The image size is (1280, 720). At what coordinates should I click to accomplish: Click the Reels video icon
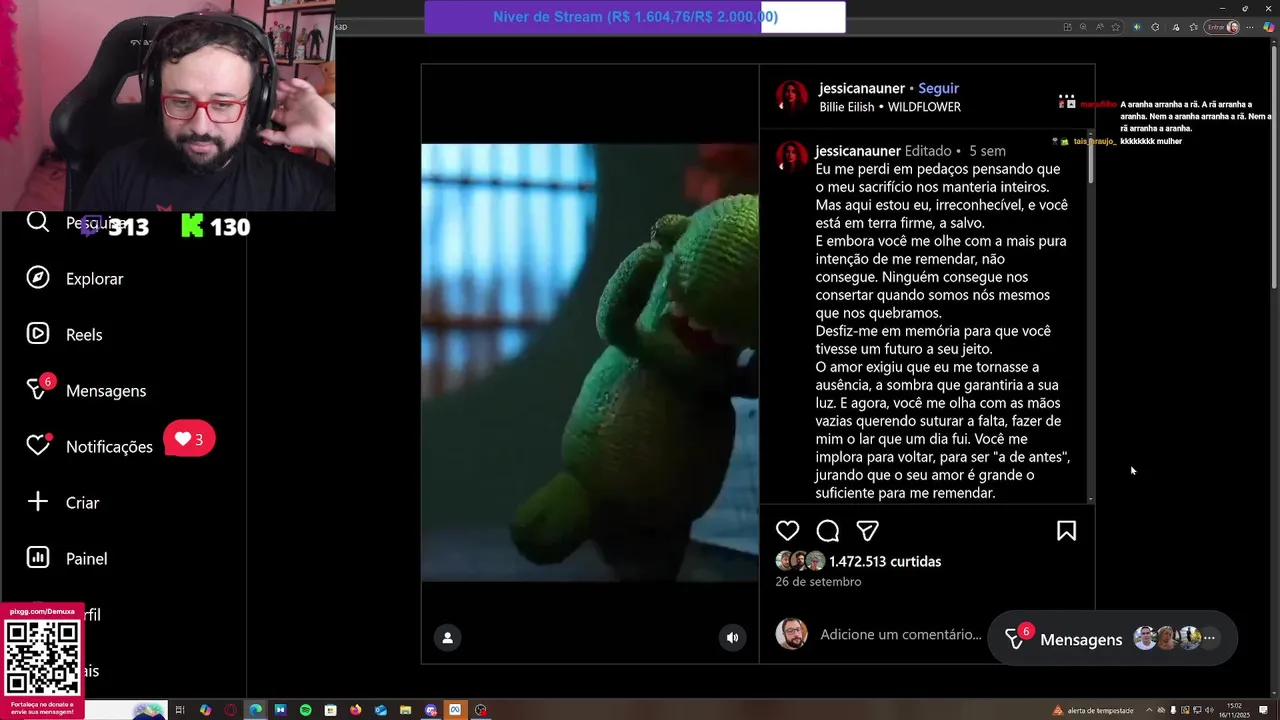point(38,334)
